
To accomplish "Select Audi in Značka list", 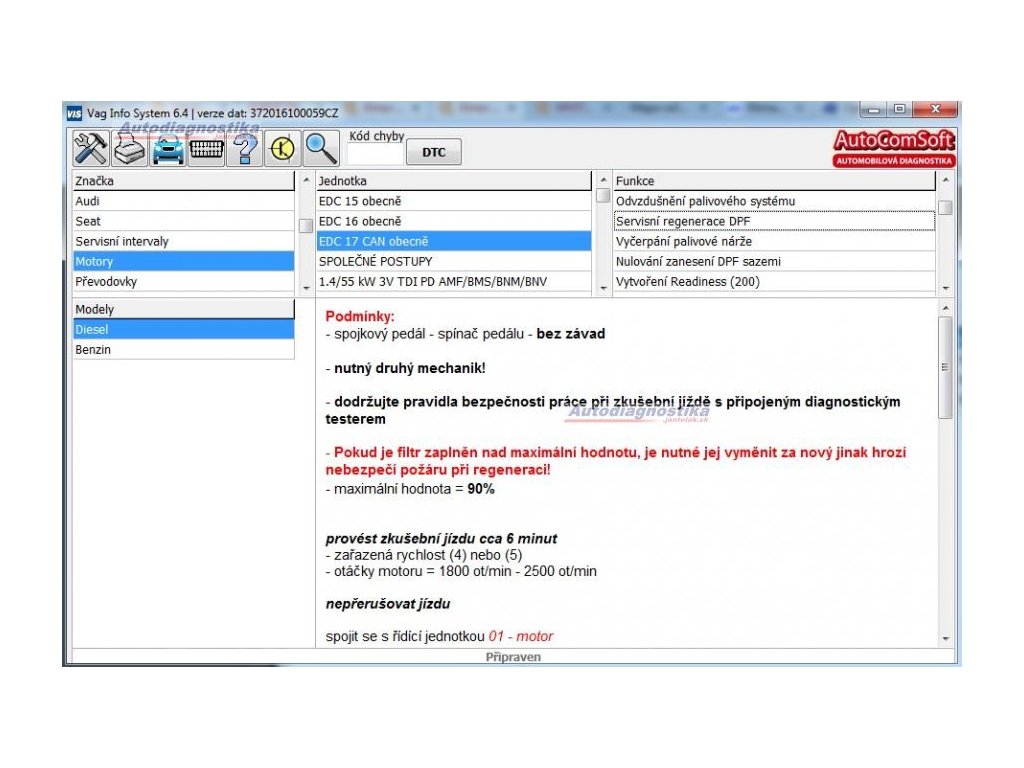I will (x=184, y=201).
